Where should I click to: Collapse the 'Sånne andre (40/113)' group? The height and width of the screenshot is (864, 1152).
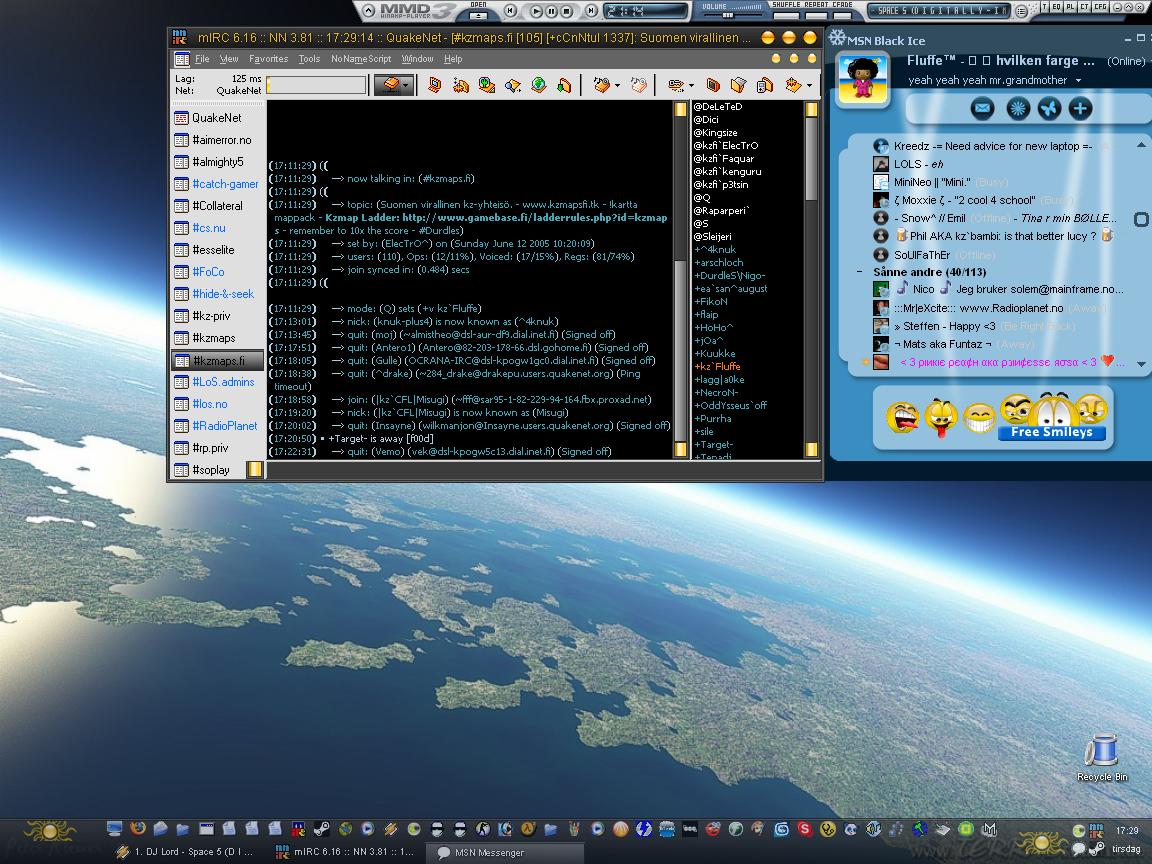[x=860, y=272]
